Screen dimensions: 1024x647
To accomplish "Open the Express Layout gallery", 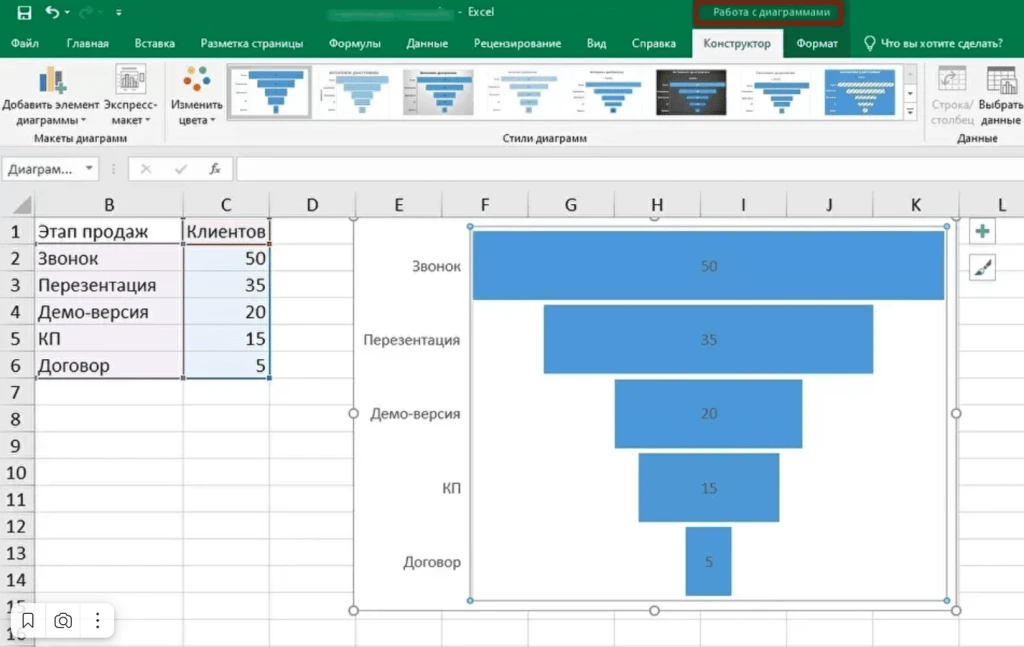I will (130, 97).
